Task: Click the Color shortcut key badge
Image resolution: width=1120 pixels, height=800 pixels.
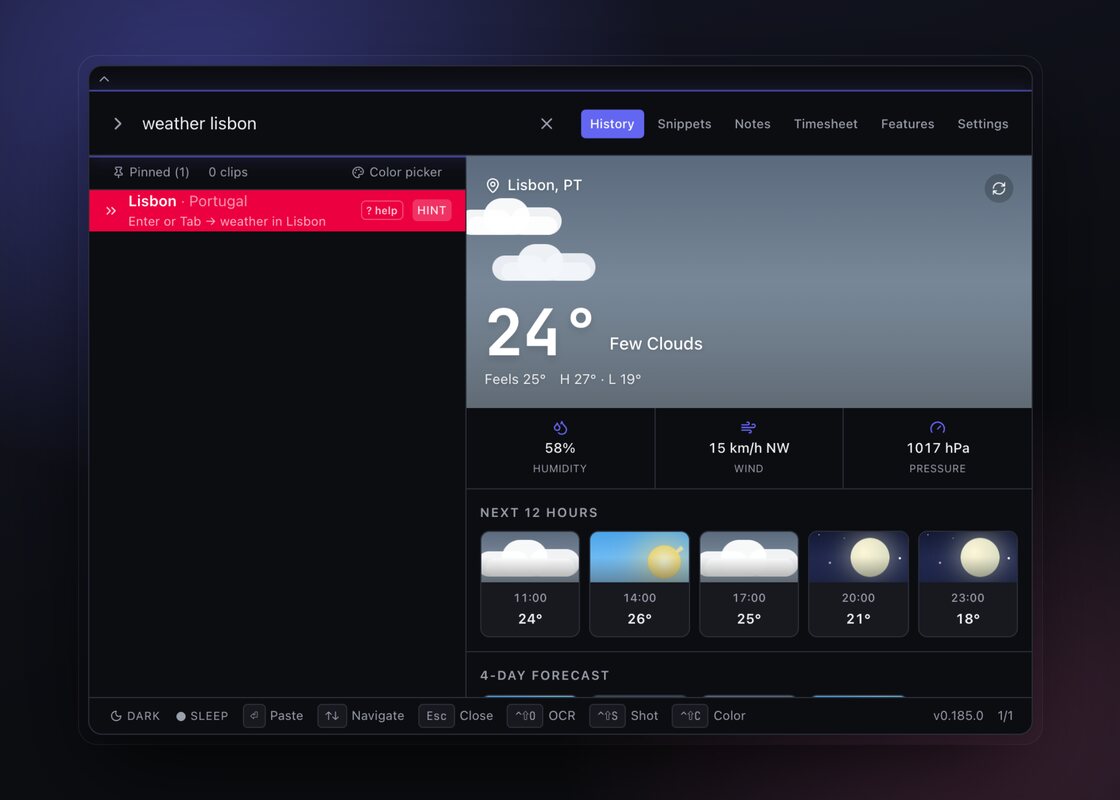Action: (690, 716)
